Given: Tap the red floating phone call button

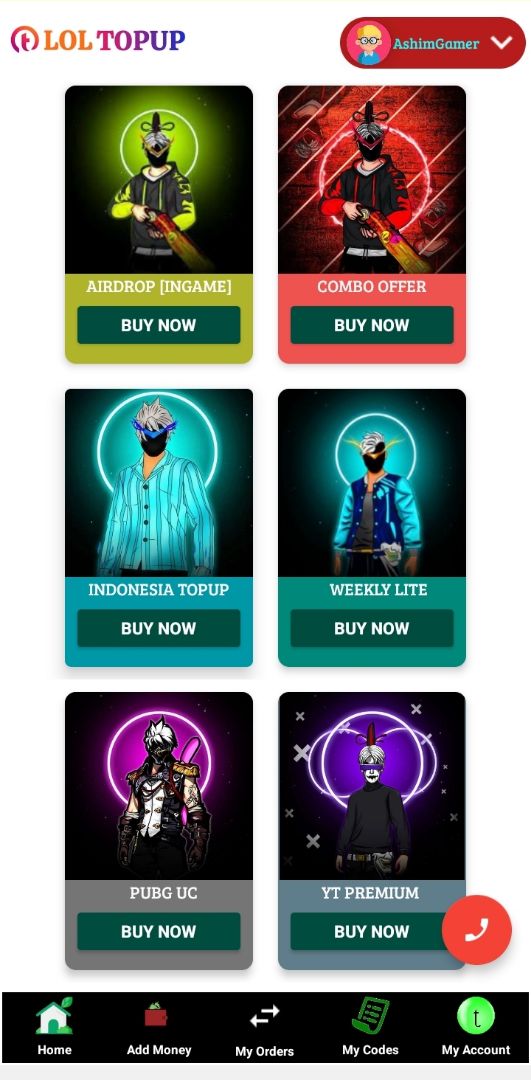Looking at the screenshot, I should point(477,930).
